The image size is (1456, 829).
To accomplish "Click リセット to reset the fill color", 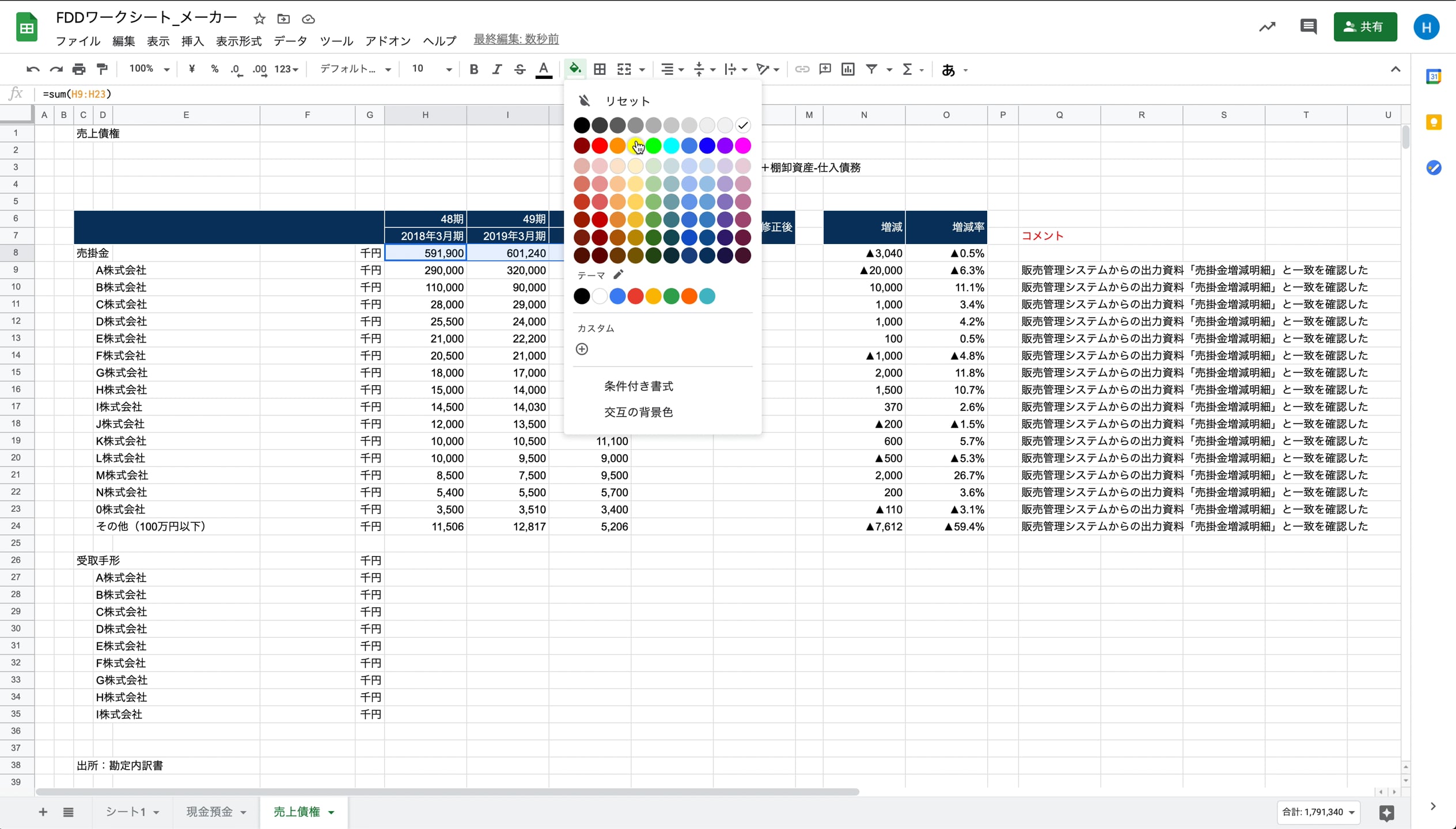I will tap(627, 100).
